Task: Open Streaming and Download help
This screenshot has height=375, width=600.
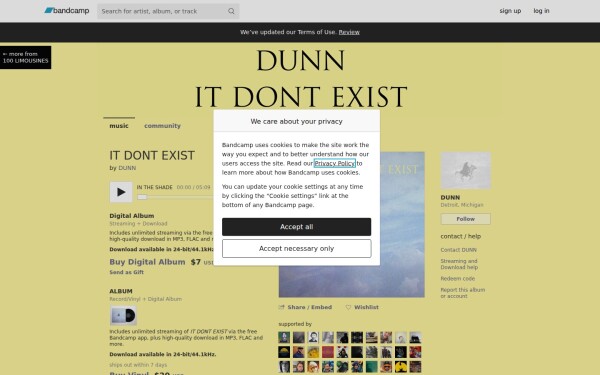Action: (459, 264)
